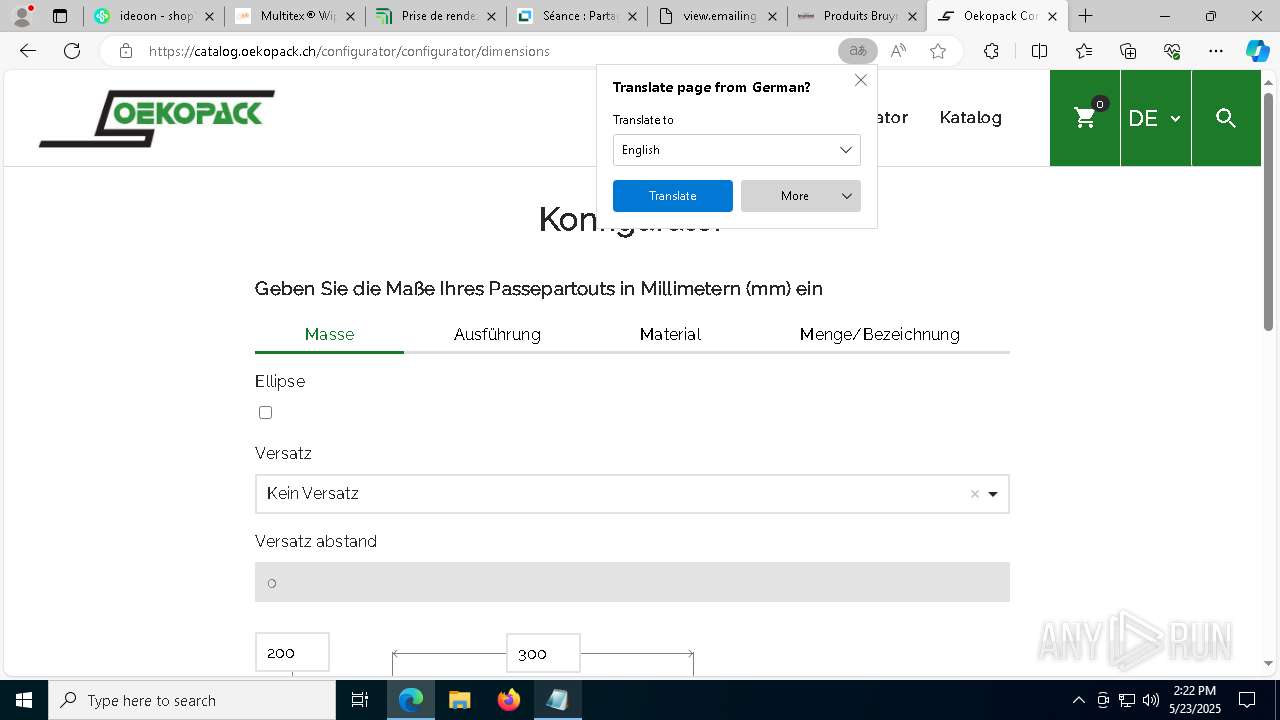
Task: Open Edge Settings and more menu
Action: coord(1216,51)
